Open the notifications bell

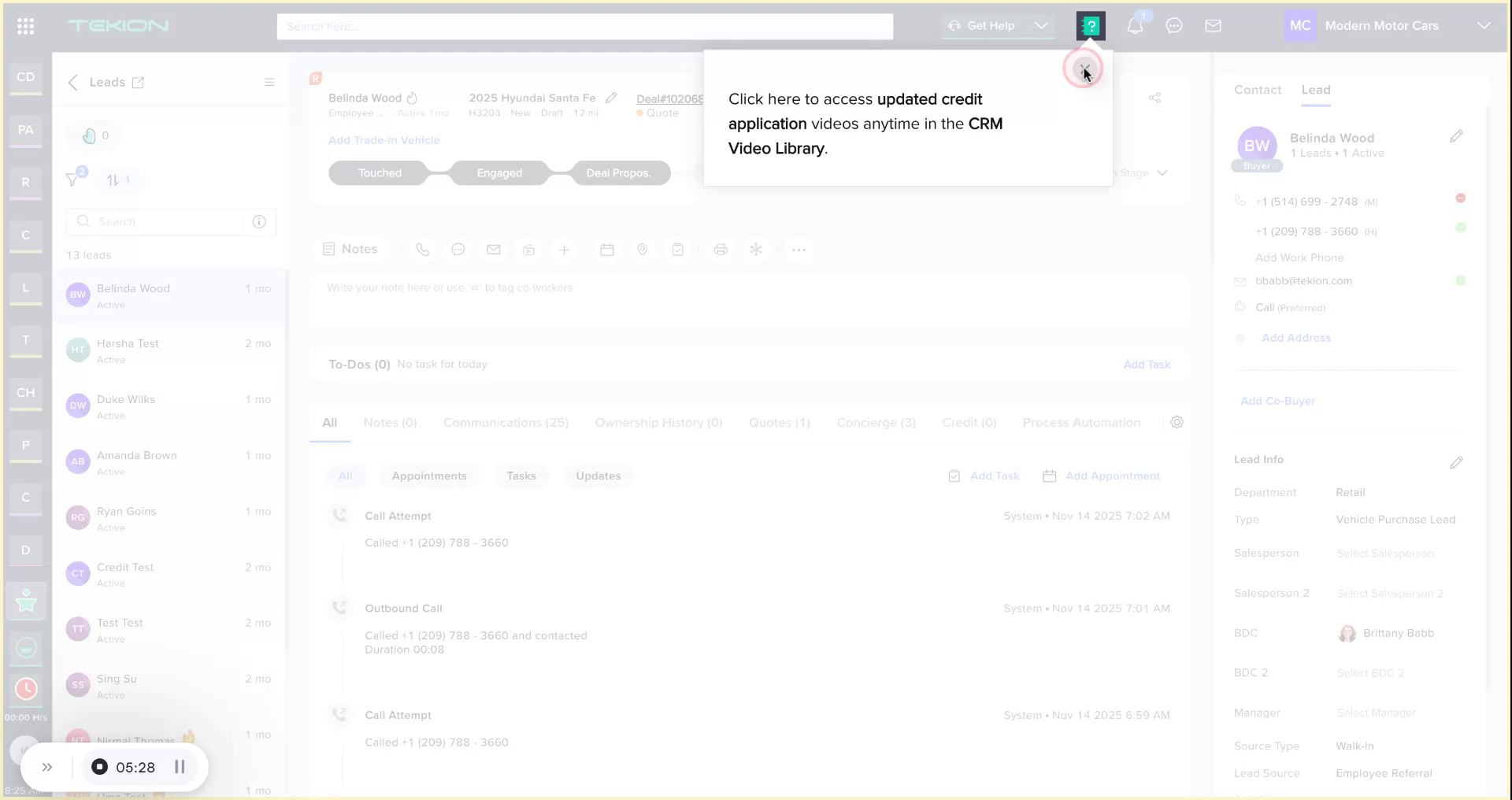pos(1135,25)
